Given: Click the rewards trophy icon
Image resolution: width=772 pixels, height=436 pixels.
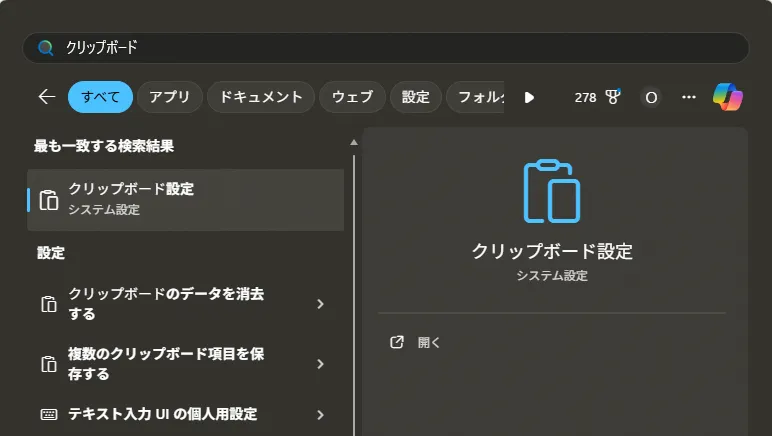Looking at the screenshot, I should [612, 97].
